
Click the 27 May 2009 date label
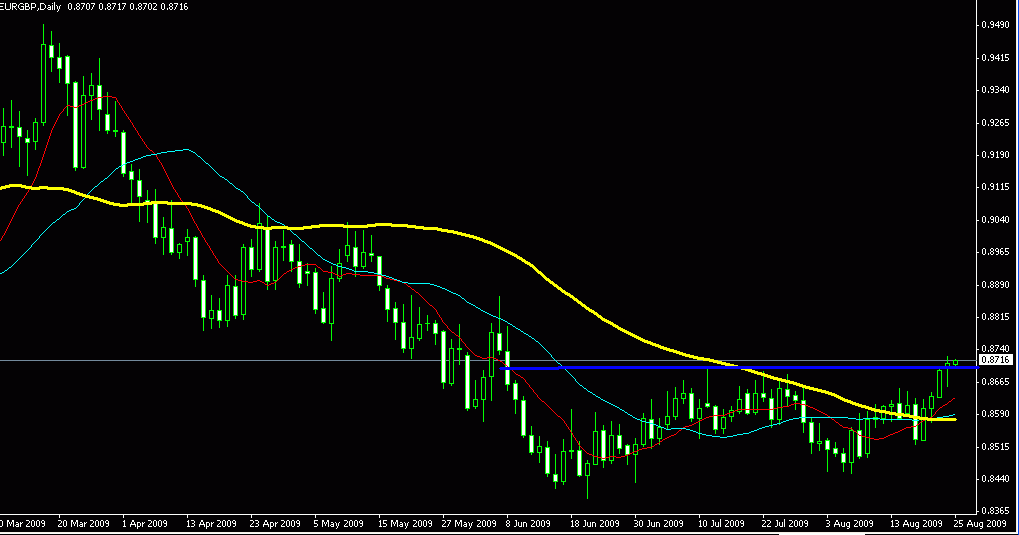pyautogui.click(x=469, y=523)
